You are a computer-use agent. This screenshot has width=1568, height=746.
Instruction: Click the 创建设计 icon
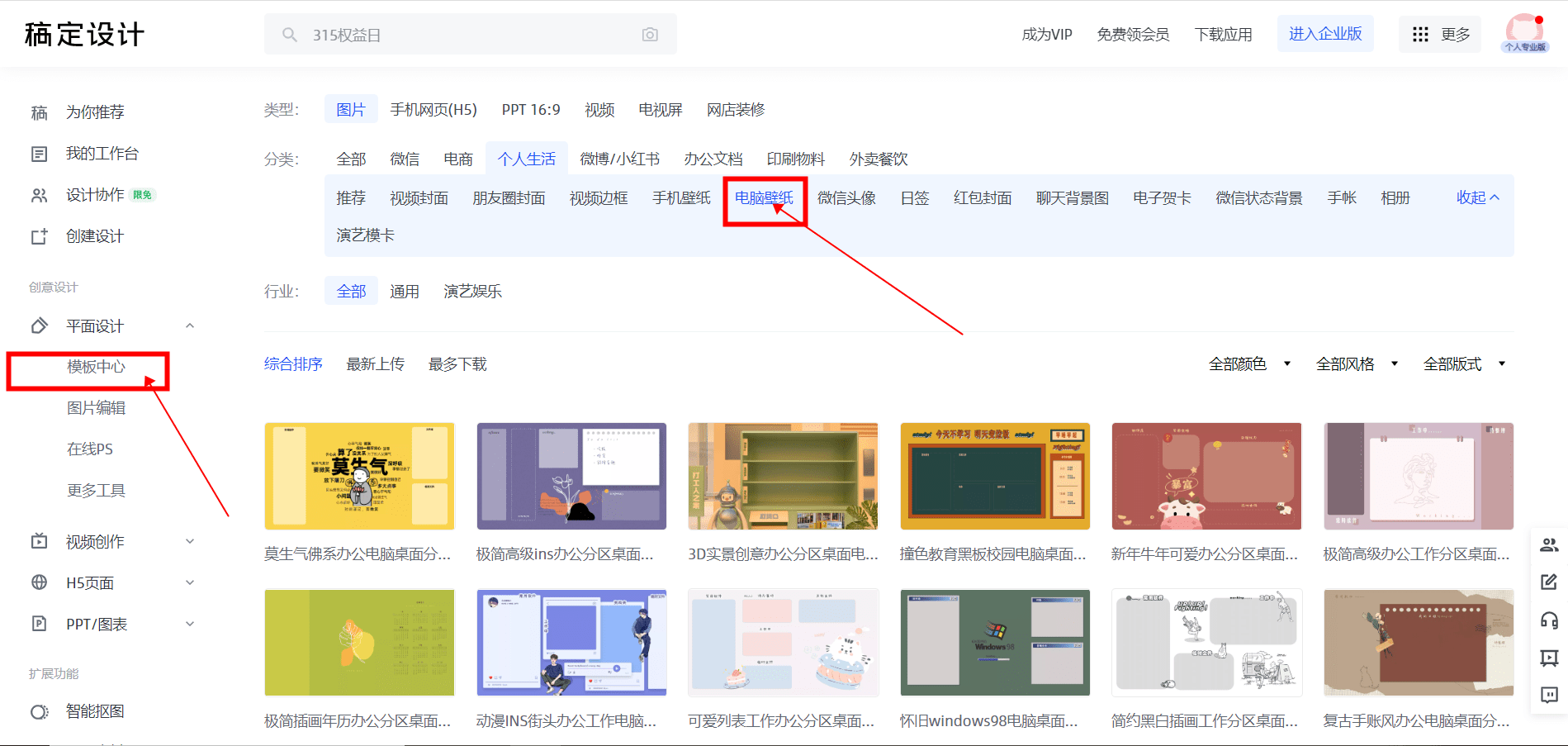[x=39, y=237]
